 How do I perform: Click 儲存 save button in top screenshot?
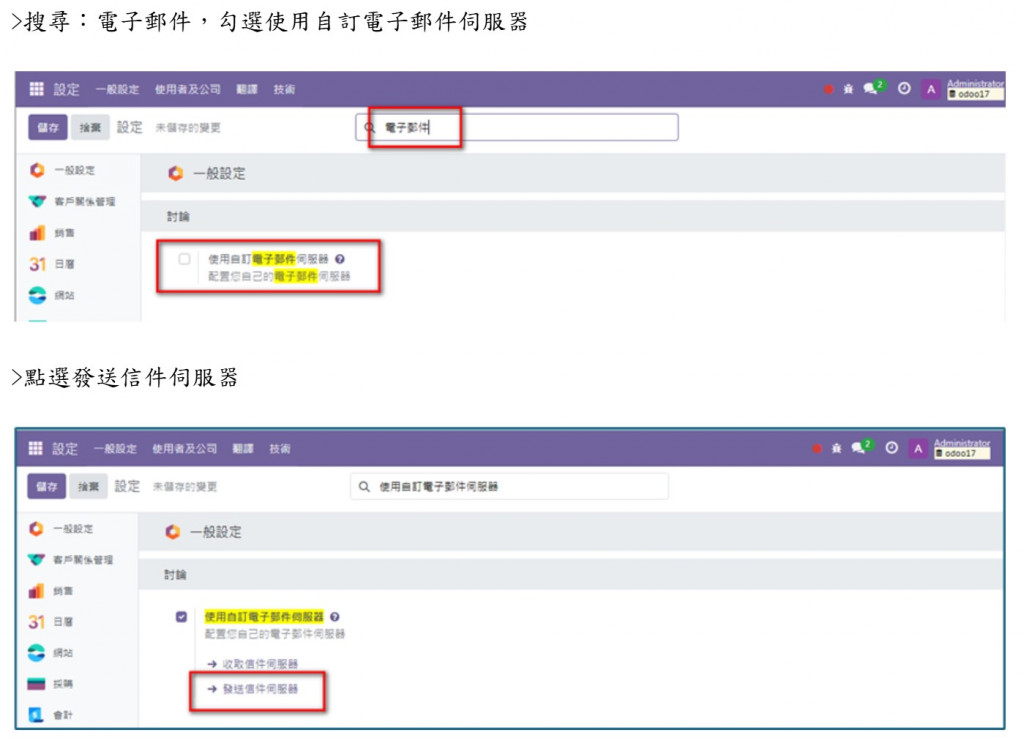48,127
